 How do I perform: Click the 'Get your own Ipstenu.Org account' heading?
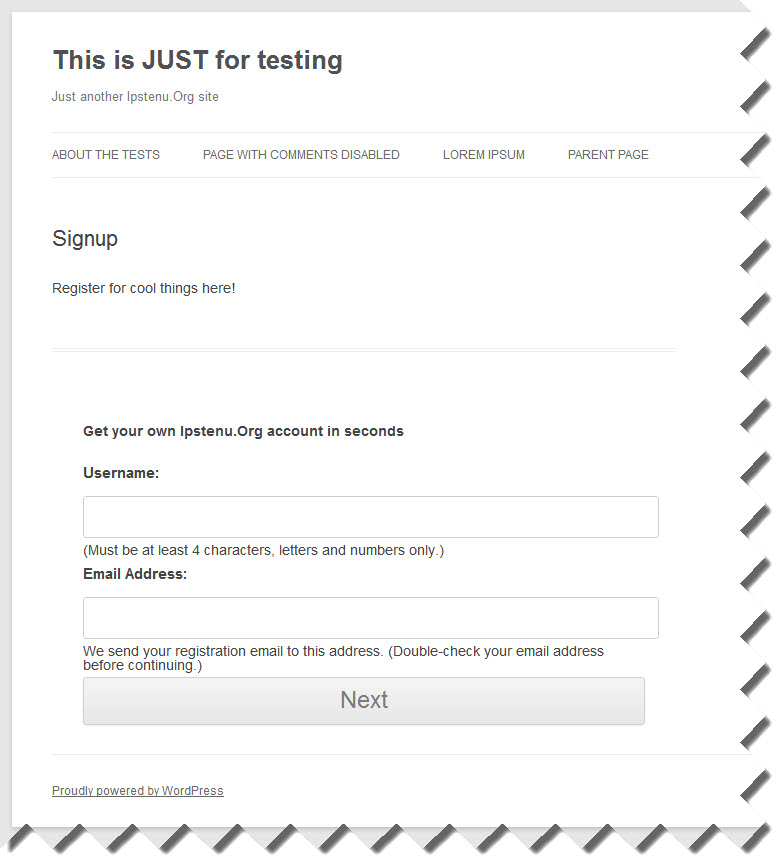[243, 431]
